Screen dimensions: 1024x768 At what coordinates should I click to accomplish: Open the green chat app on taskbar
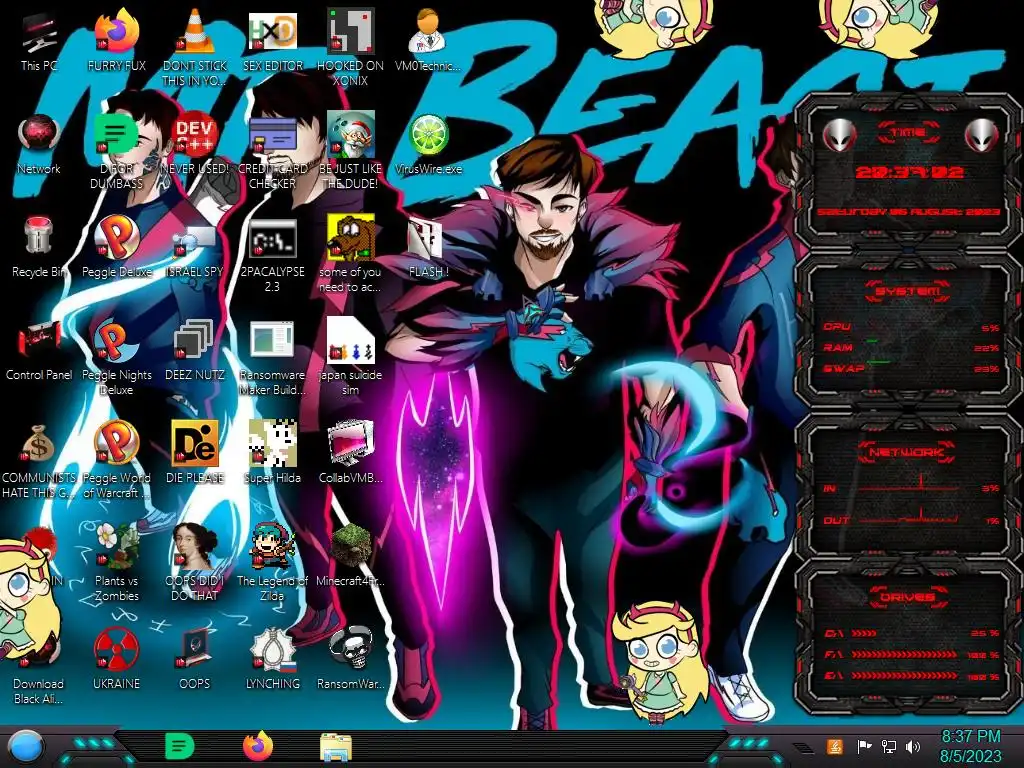coord(180,746)
